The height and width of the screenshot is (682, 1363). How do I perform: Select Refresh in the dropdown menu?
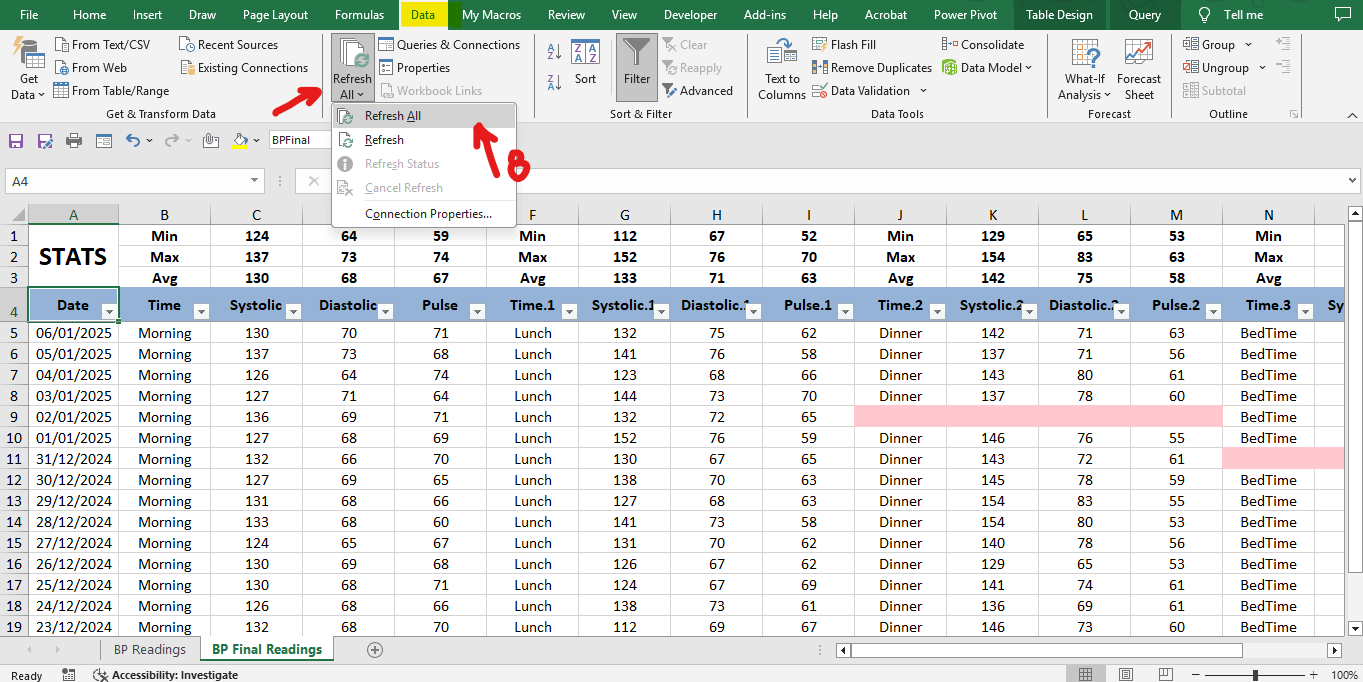pyautogui.click(x=424, y=140)
